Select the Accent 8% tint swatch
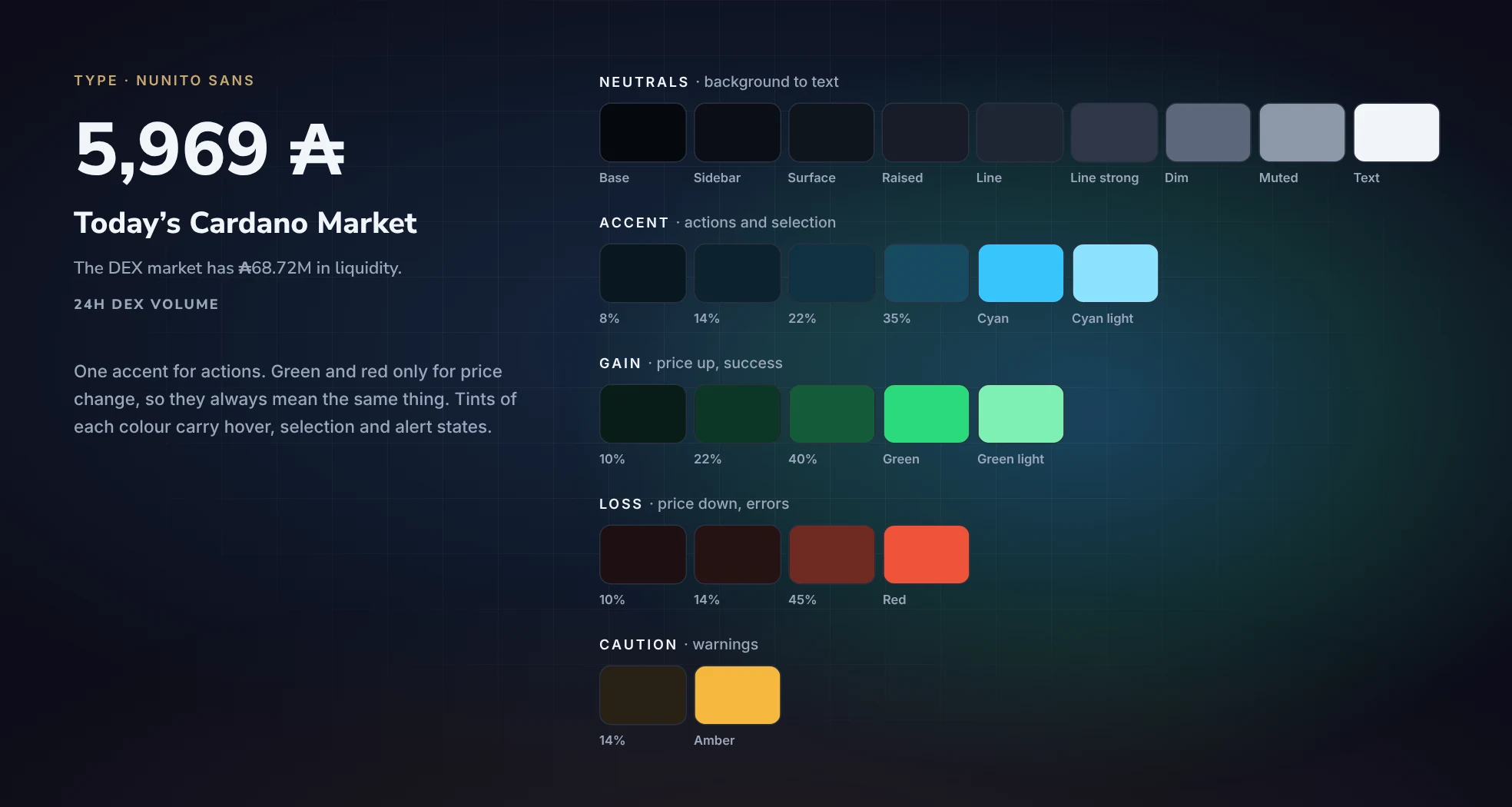This screenshot has height=807, width=1512. 642,273
